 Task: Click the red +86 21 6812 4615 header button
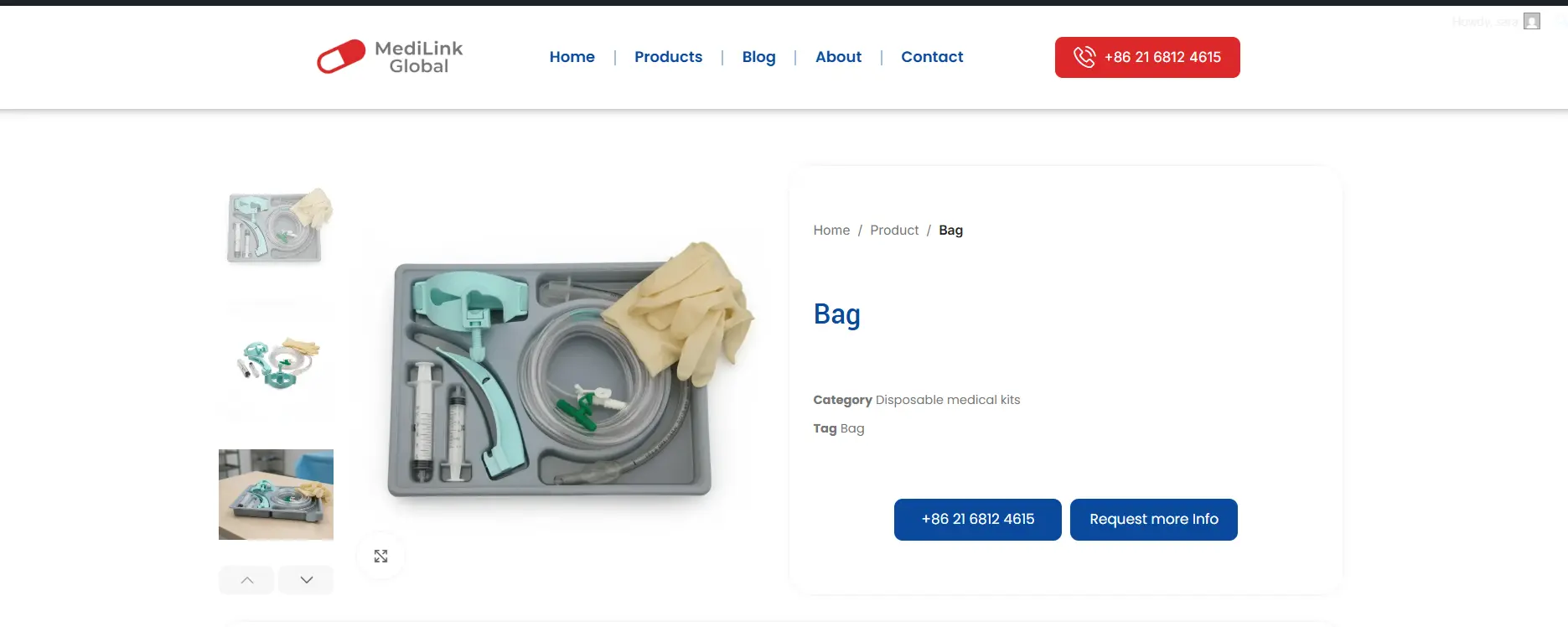[x=1147, y=57]
